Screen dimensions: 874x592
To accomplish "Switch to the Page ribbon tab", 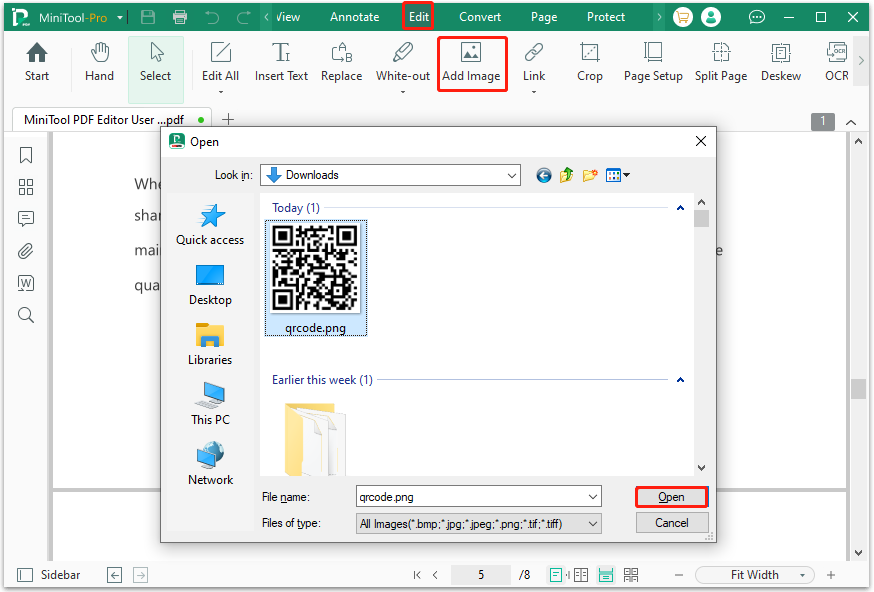I will click(544, 17).
